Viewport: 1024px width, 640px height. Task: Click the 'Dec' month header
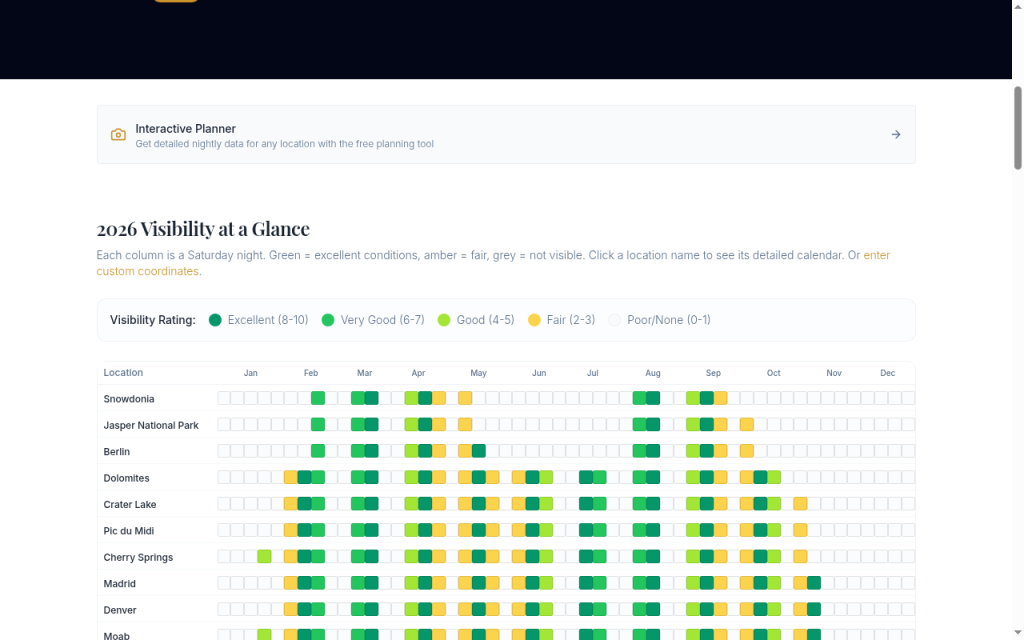point(888,373)
